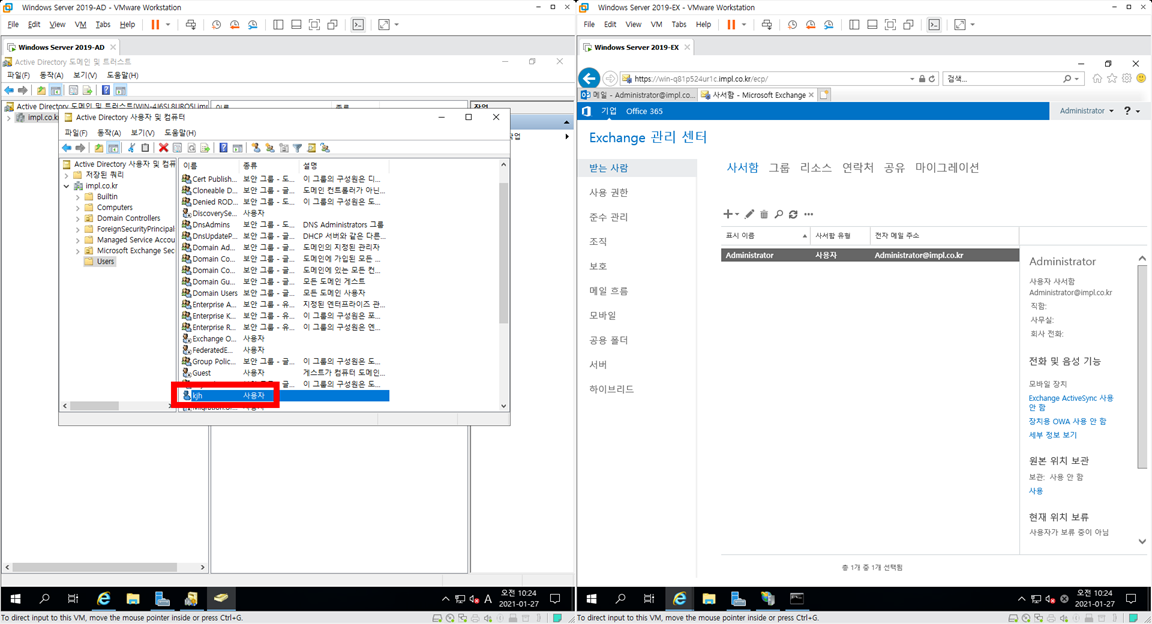1152x624 pixels.
Task: Expand Domain Controllers tree node
Action: pyautogui.click(x=78, y=218)
